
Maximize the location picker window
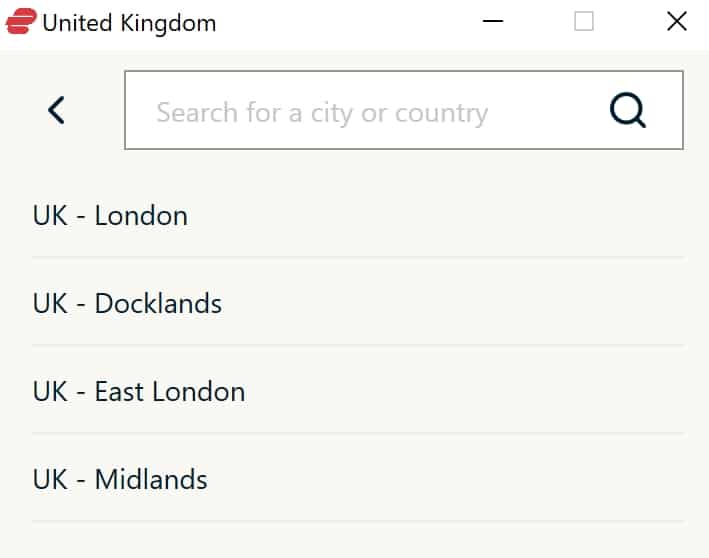[x=584, y=21]
